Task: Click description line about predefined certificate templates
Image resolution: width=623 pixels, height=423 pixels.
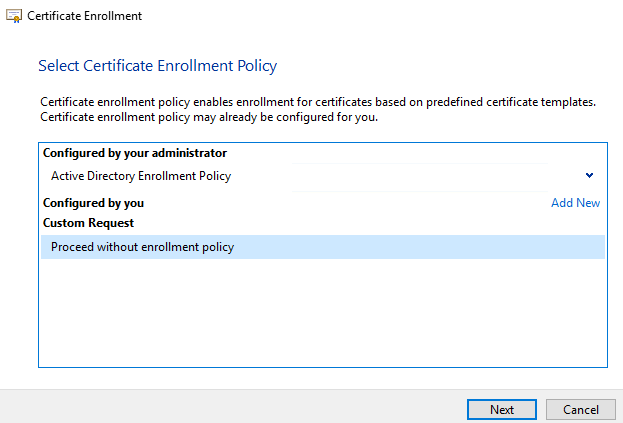Action: pos(318,102)
